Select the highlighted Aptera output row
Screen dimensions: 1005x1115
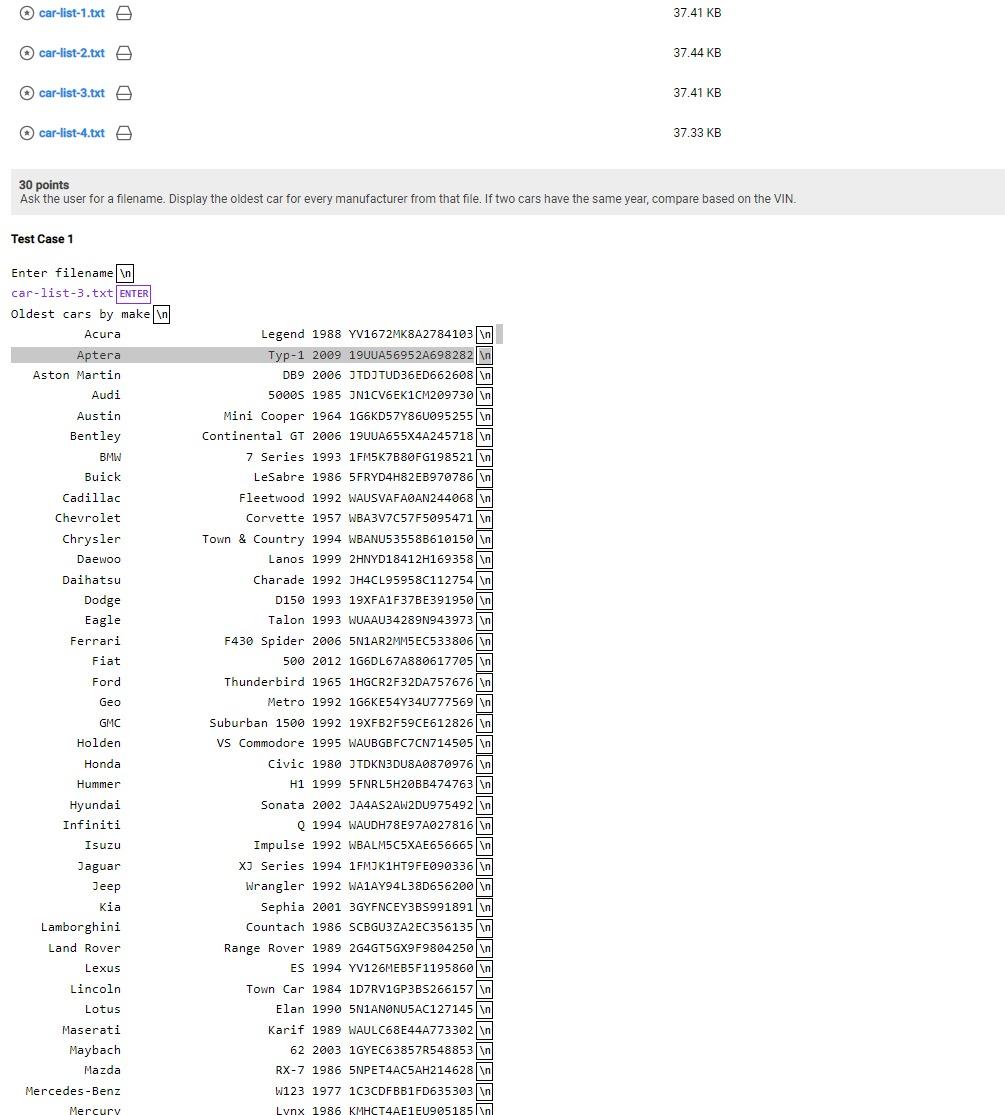pyautogui.click(x=250, y=354)
